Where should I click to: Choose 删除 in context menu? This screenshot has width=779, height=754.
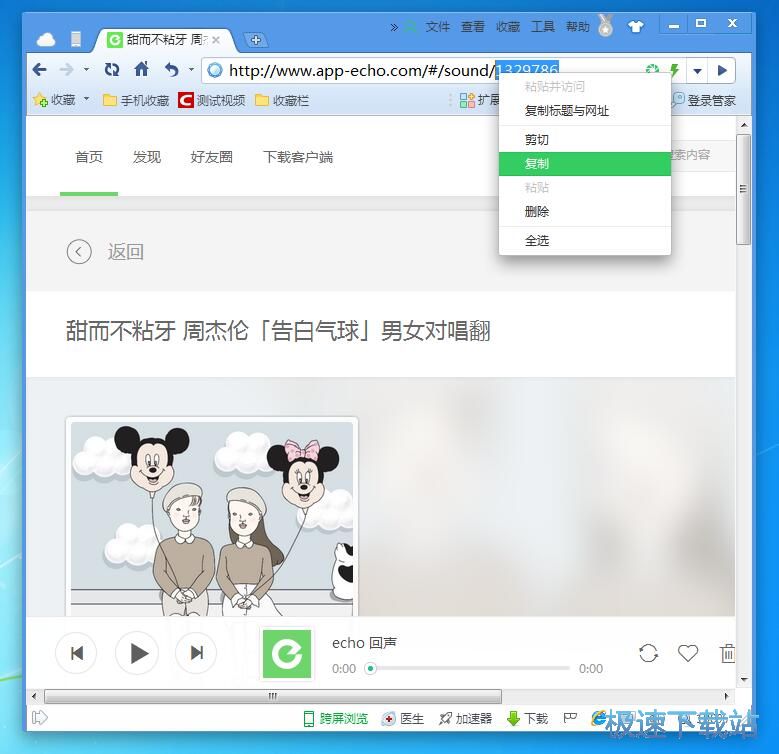pos(585,212)
